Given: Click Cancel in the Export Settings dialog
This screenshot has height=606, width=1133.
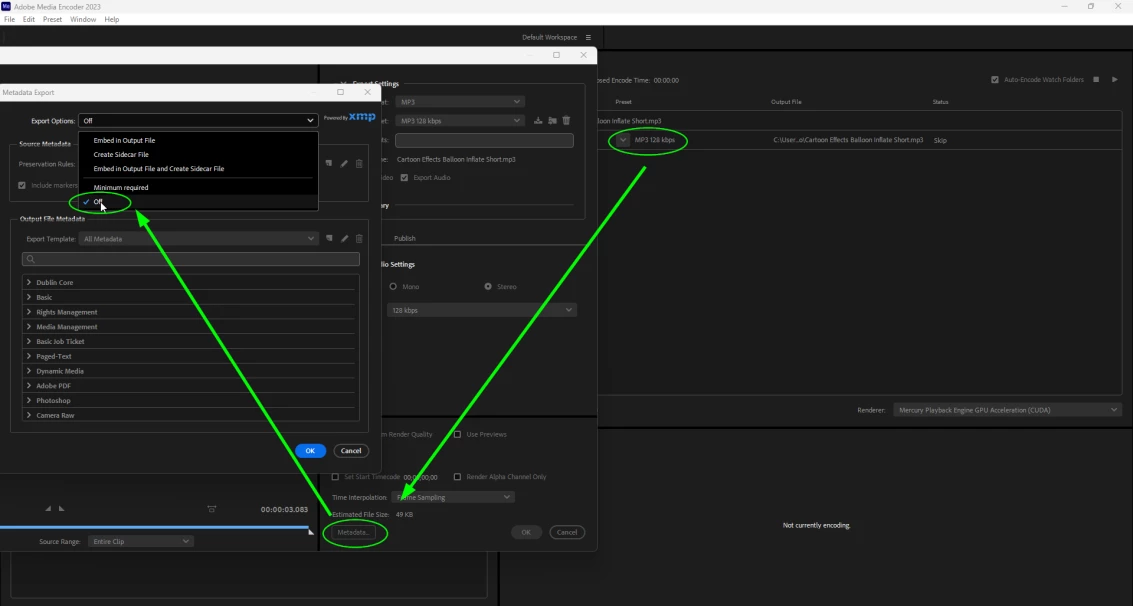Looking at the screenshot, I should click(x=567, y=532).
